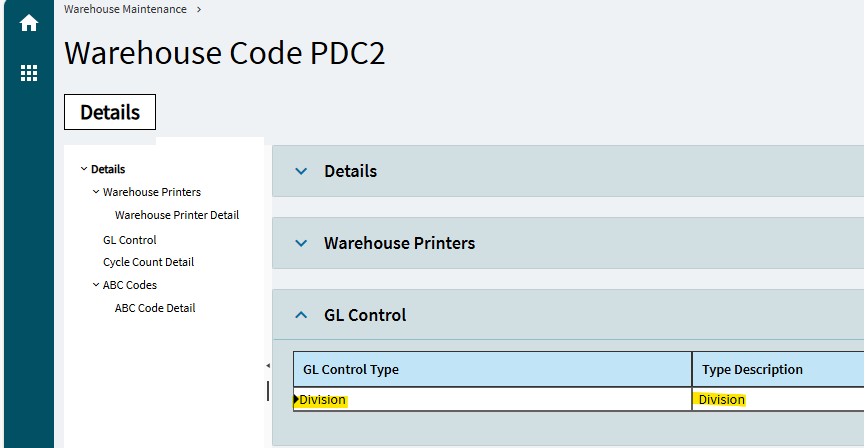Collapse the Warehouse Printers tree node arrow

click(x=96, y=192)
